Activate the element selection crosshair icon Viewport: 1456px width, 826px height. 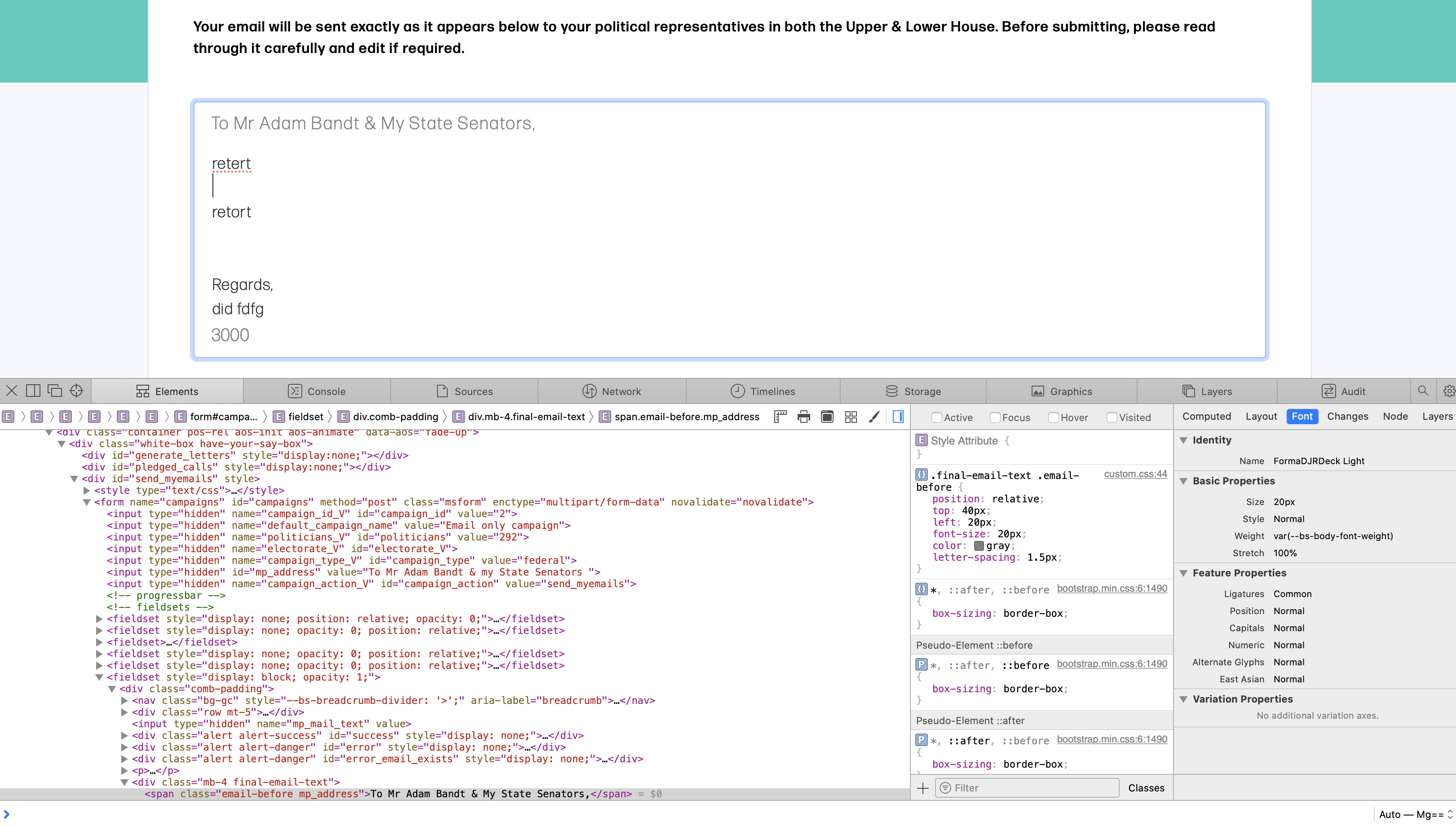[x=76, y=391]
